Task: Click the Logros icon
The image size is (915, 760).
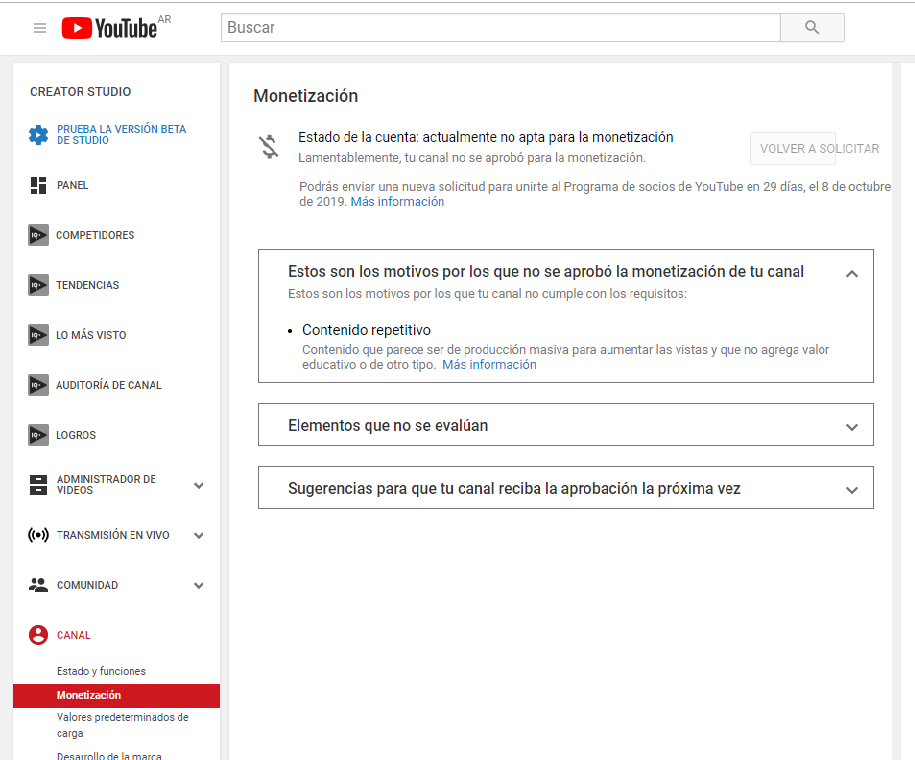Action: 39,435
